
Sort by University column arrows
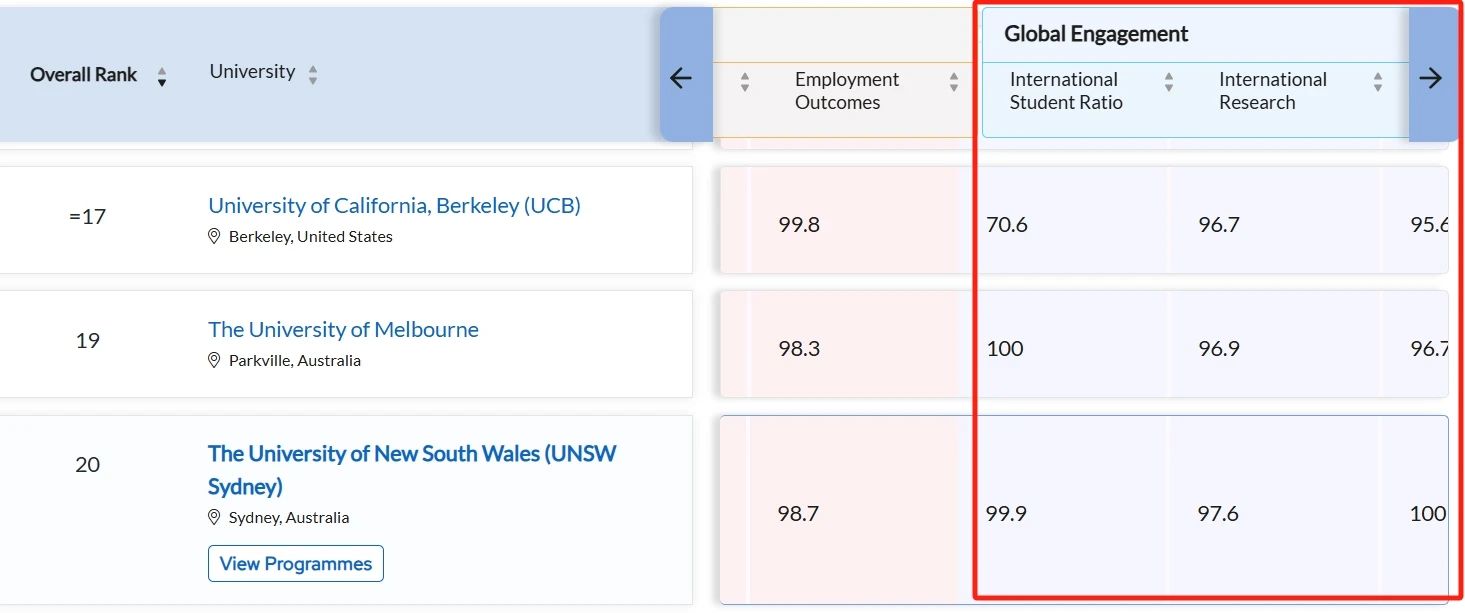click(x=313, y=75)
